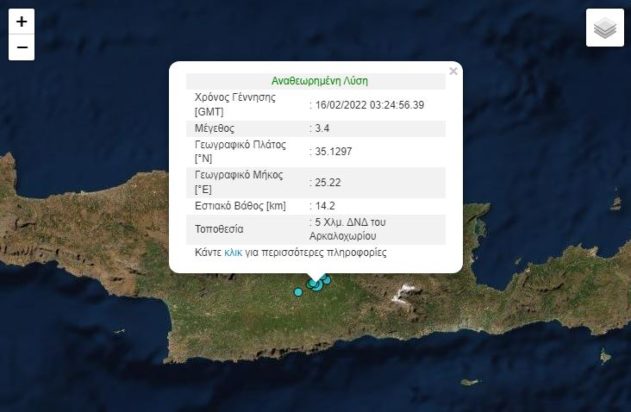Select the isolated westernmost earthquake marker
Viewport: 631px width, 412px height.
tap(298, 291)
